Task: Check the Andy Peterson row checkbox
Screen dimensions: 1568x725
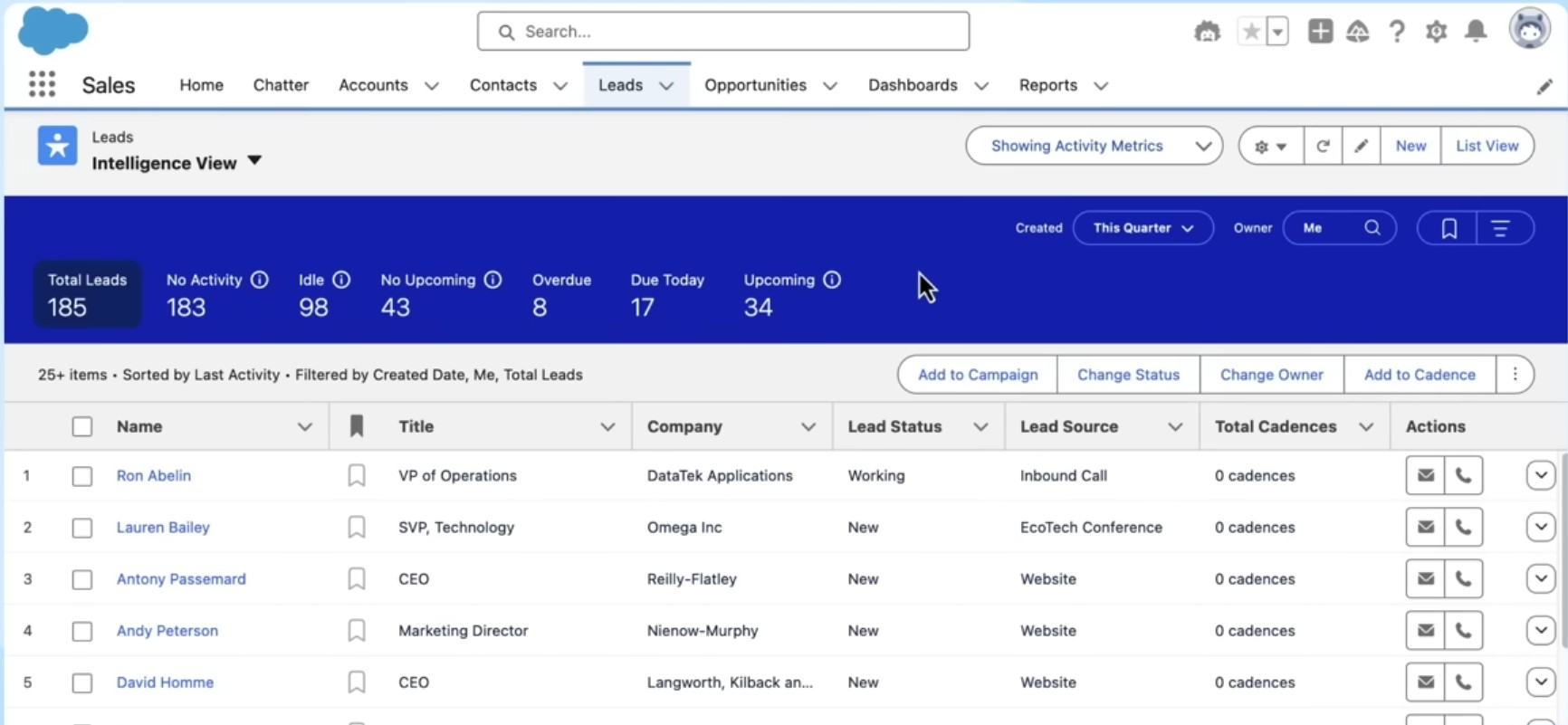Action: point(82,630)
